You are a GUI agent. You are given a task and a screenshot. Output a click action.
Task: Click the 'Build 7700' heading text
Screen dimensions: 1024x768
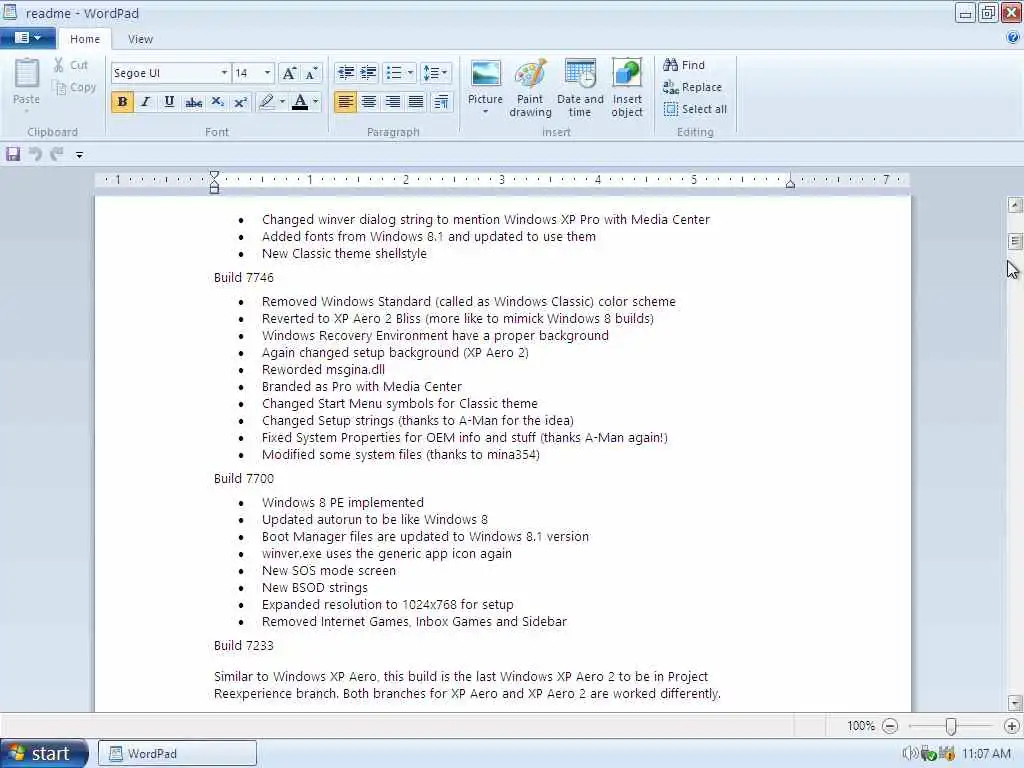(244, 479)
